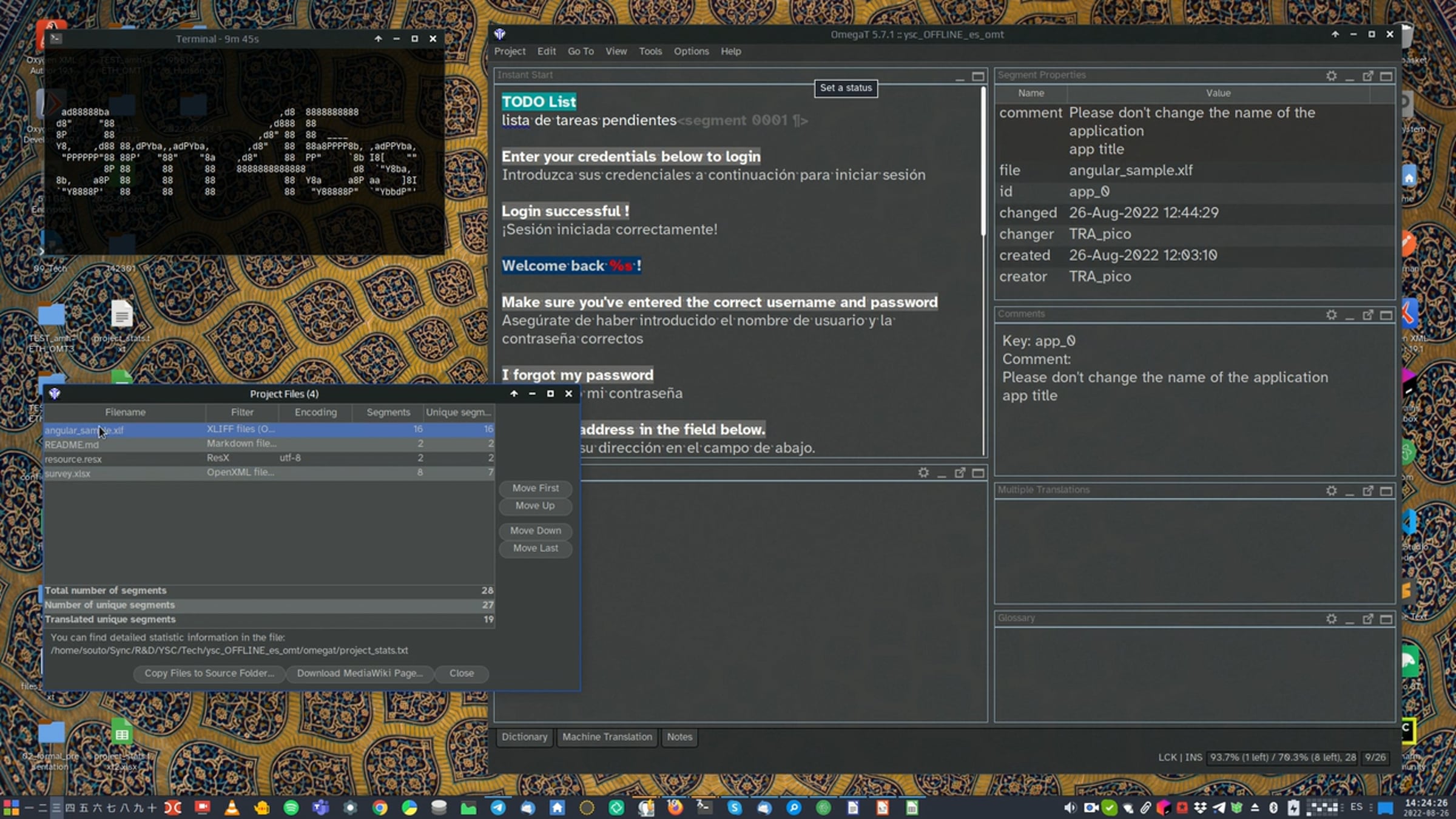Click Copy Files to Source Folder
1456x819 pixels.
(209, 673)
